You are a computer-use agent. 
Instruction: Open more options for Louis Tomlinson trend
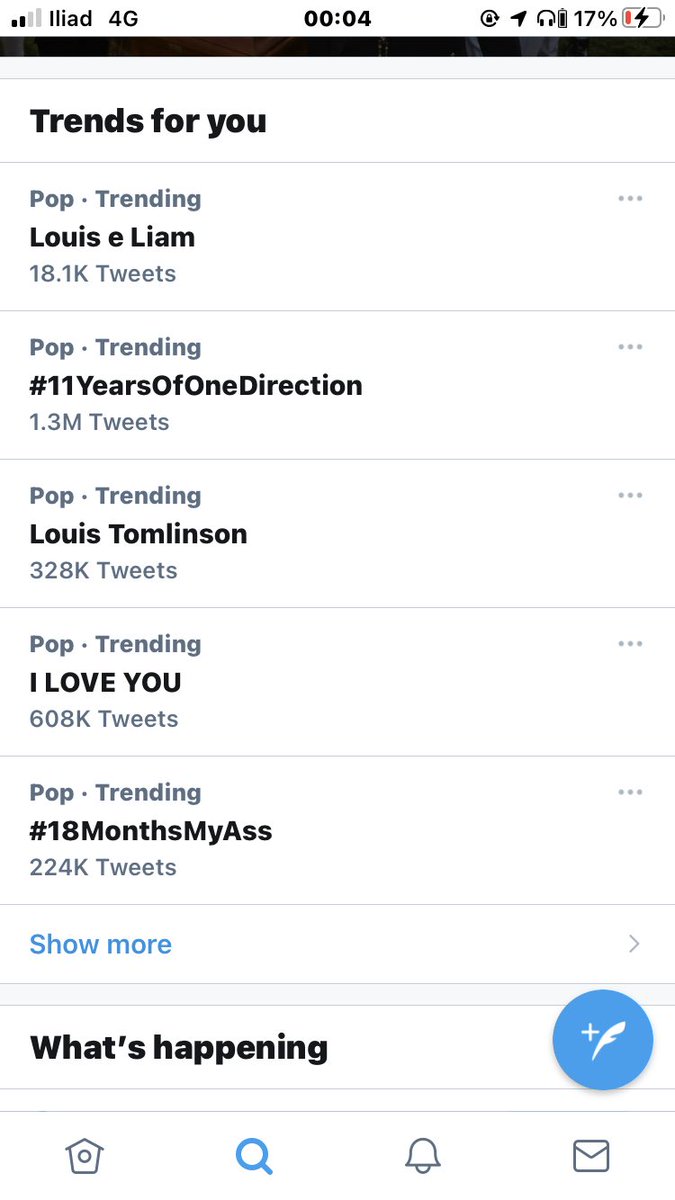pos(630,495)
